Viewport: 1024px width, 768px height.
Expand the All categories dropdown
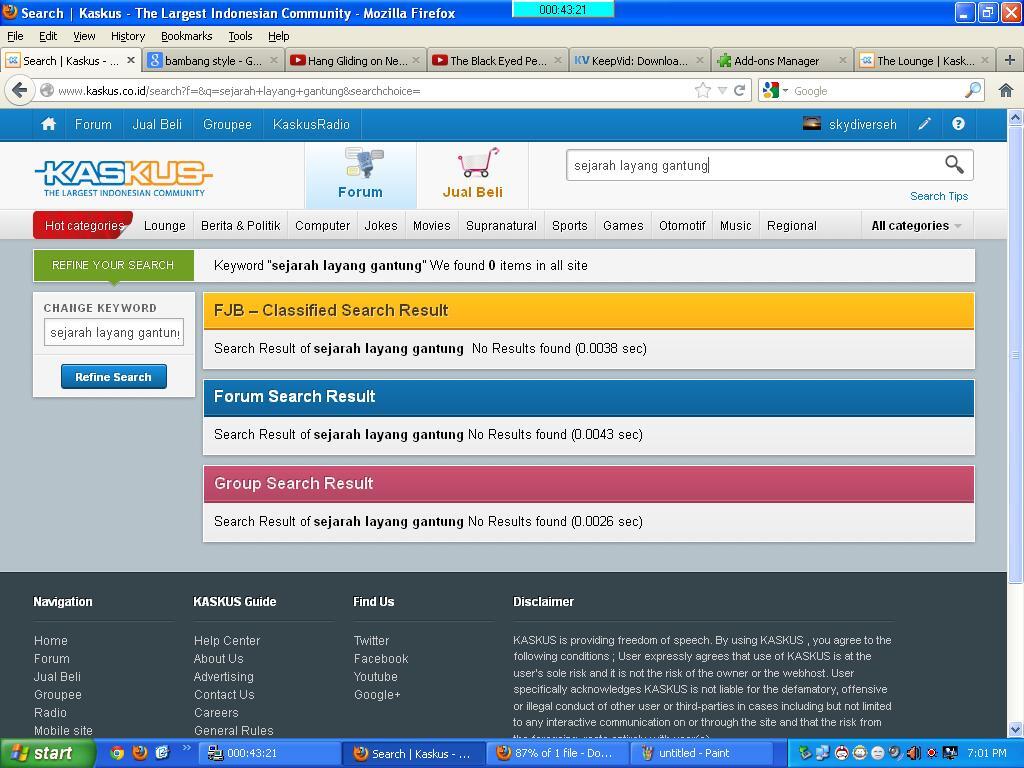click(917, 225)
